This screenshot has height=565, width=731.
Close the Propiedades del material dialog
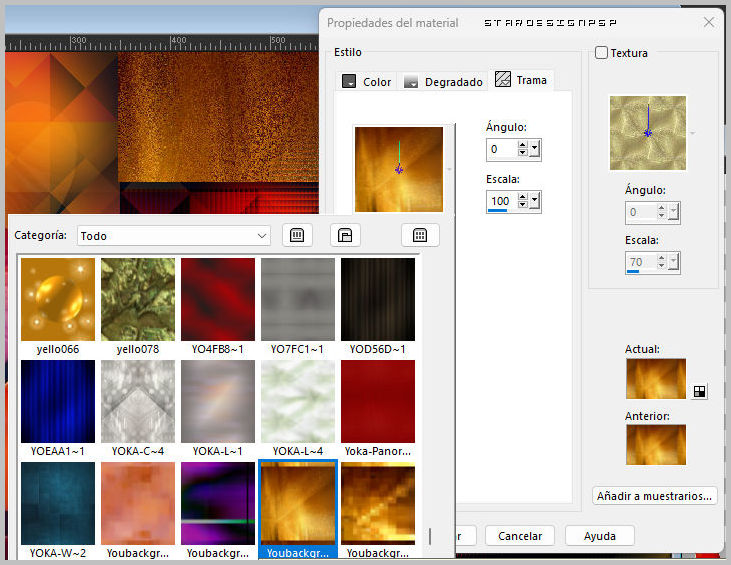709,22
